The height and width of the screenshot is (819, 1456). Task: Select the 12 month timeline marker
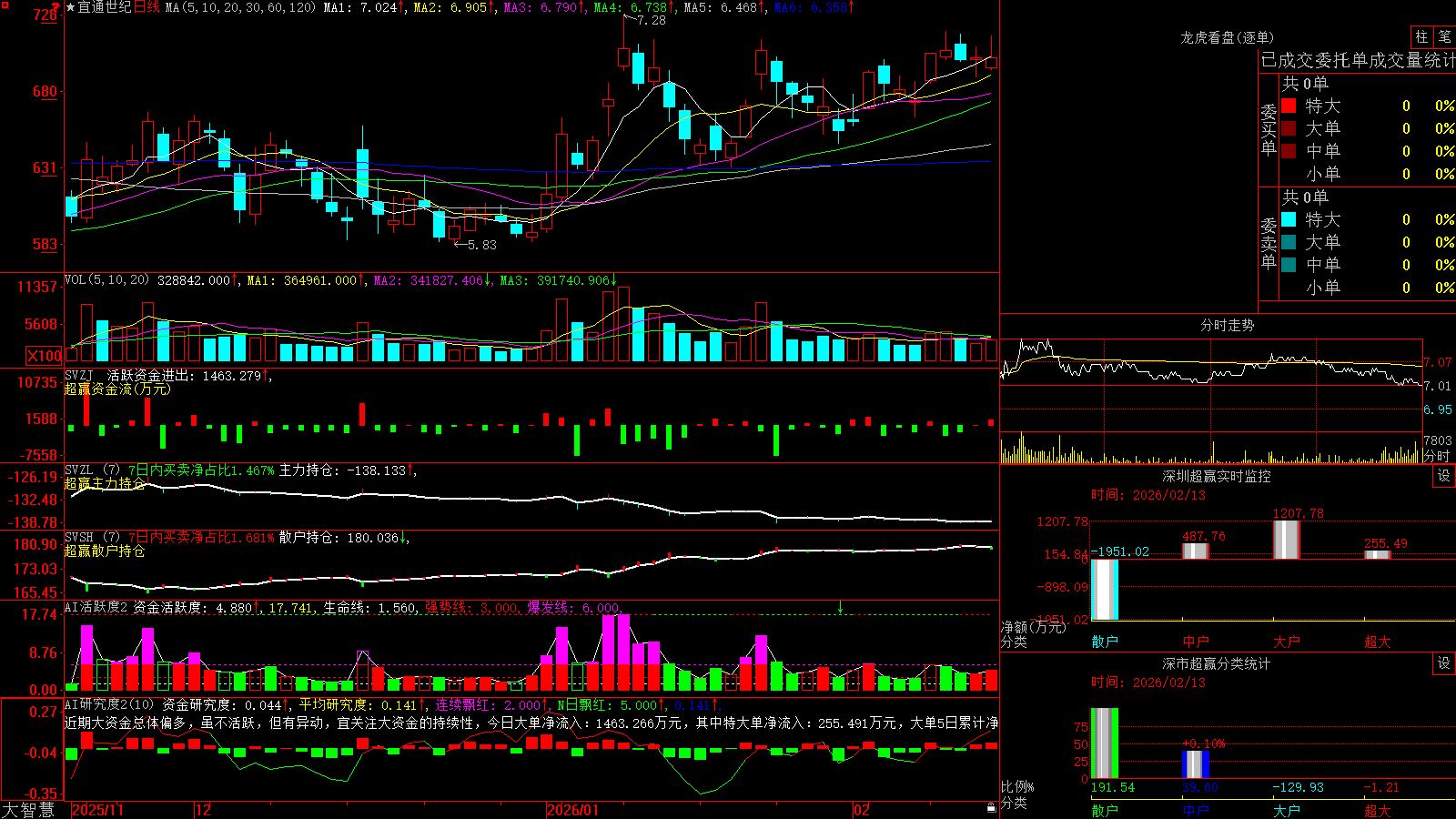[203, 809]
